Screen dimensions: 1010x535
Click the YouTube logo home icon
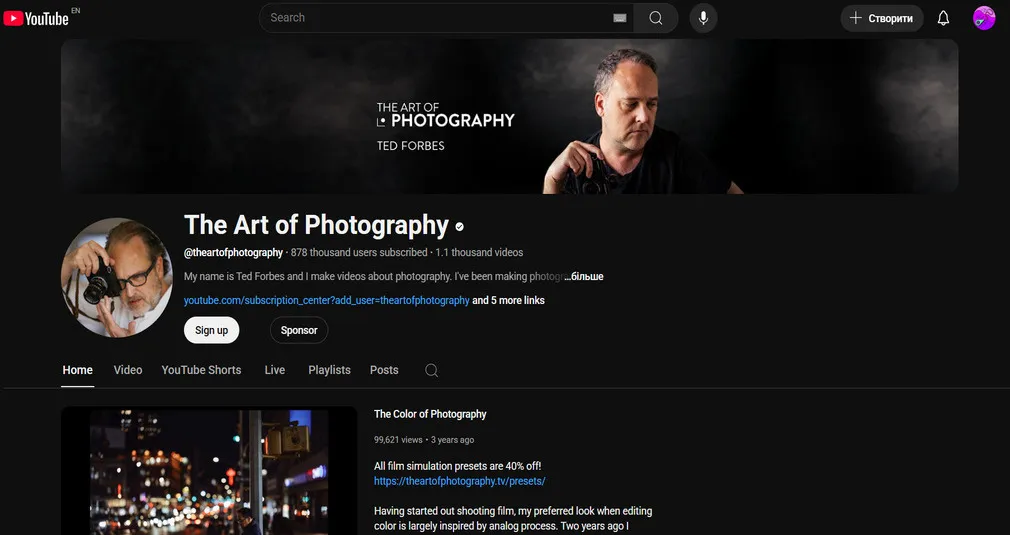(x=36, y=18)
